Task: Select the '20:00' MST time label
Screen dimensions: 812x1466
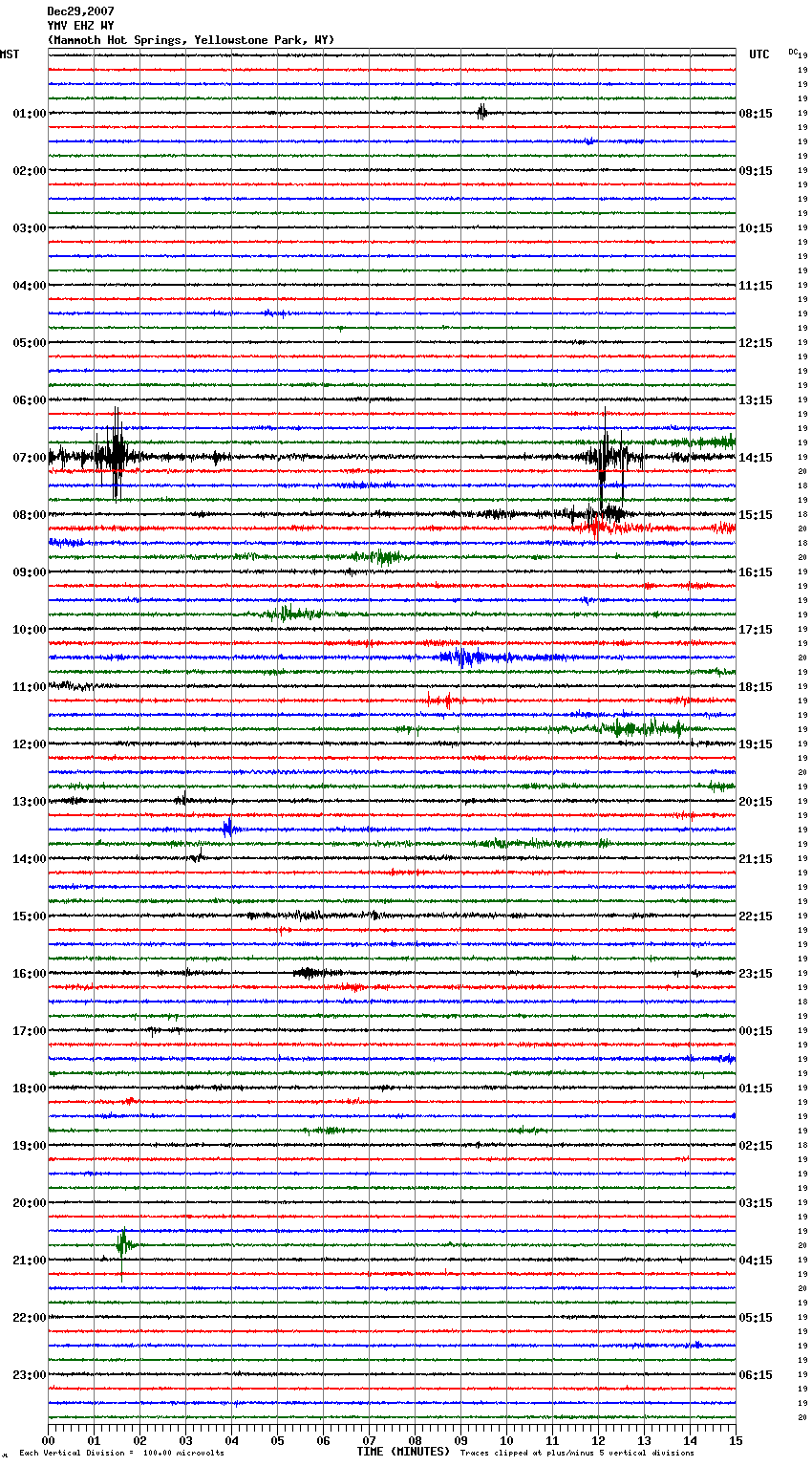Action: coord(30,1203)
